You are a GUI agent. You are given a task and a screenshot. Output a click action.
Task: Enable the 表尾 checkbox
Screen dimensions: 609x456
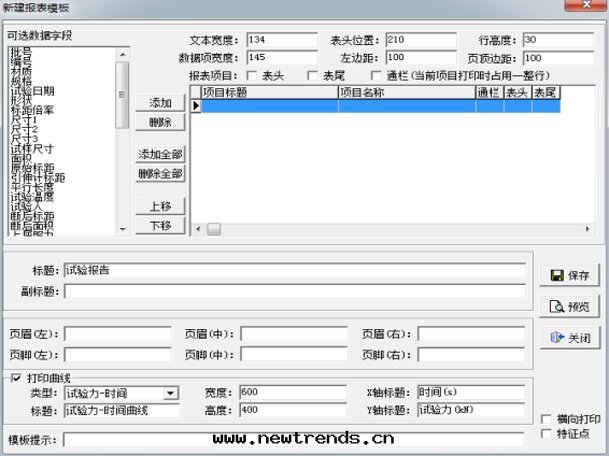point(313,75)
